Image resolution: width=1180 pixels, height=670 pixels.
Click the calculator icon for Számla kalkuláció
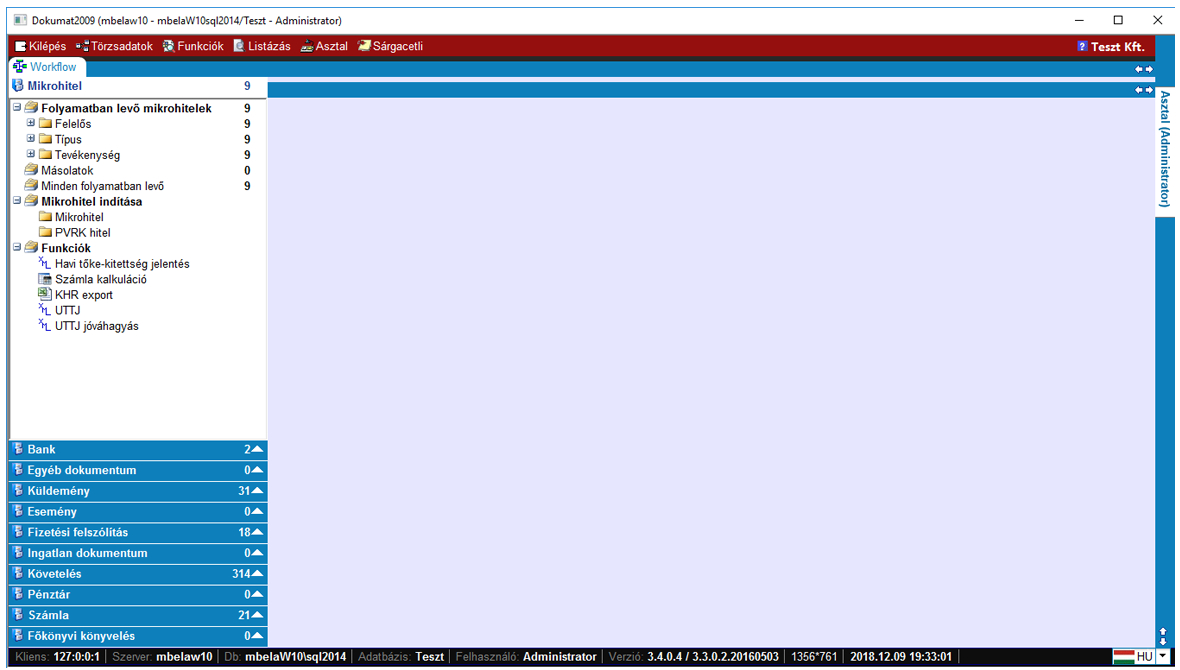click(44, 279)
